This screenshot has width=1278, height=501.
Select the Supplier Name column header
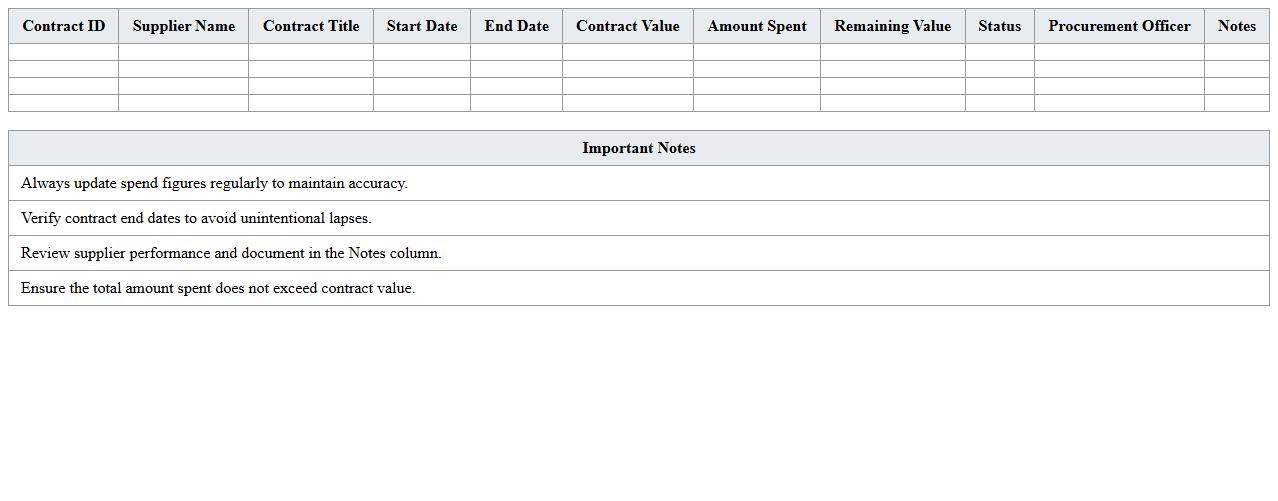[x=183, y=26]
